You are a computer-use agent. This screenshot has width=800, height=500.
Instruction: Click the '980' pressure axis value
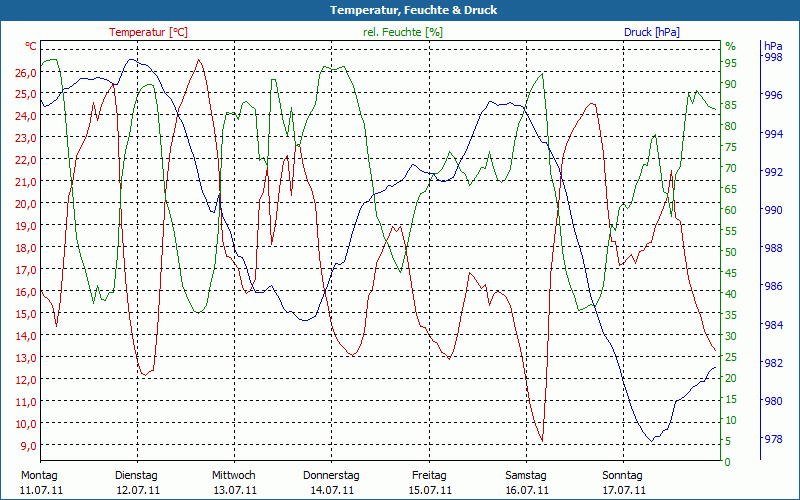[x=773, y=402]
